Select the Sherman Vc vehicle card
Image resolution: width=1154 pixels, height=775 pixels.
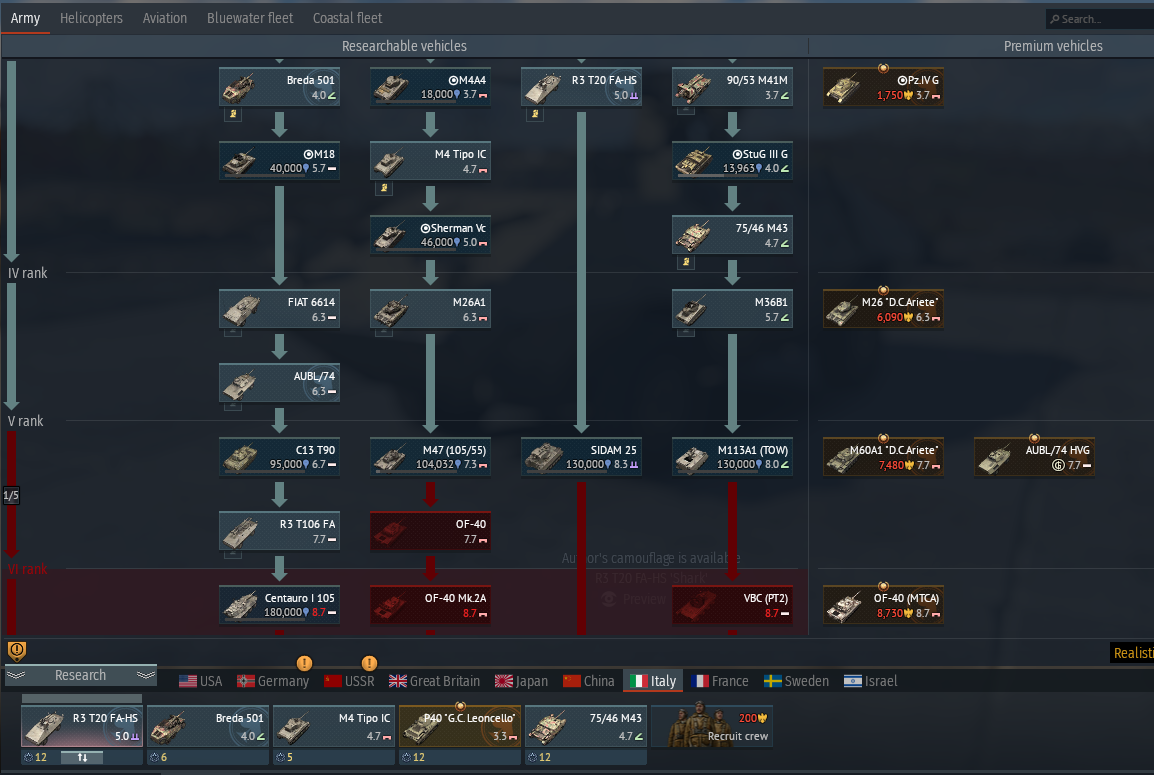(x=431, y=236)
